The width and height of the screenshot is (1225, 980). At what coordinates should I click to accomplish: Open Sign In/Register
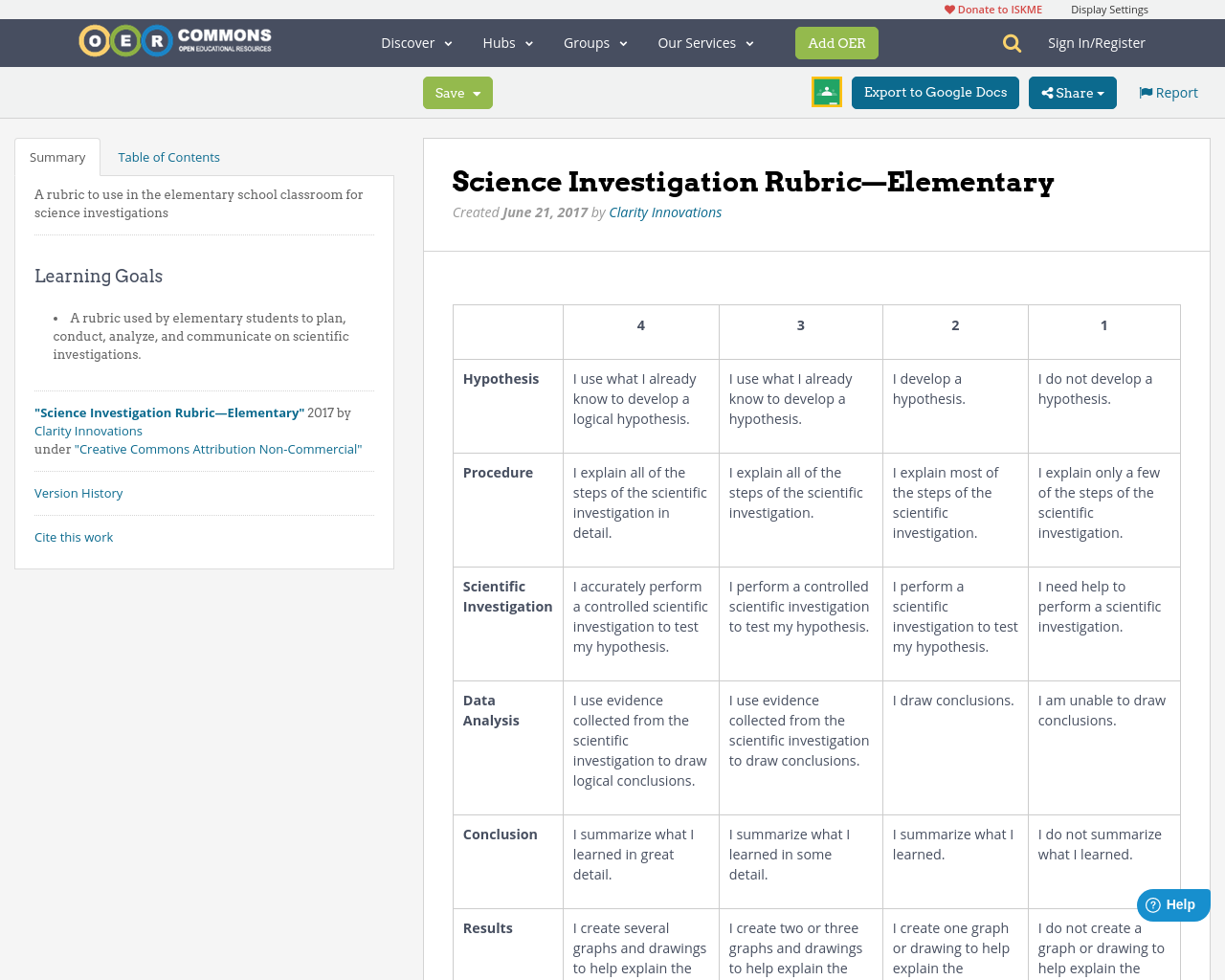tap(1096, 41)
